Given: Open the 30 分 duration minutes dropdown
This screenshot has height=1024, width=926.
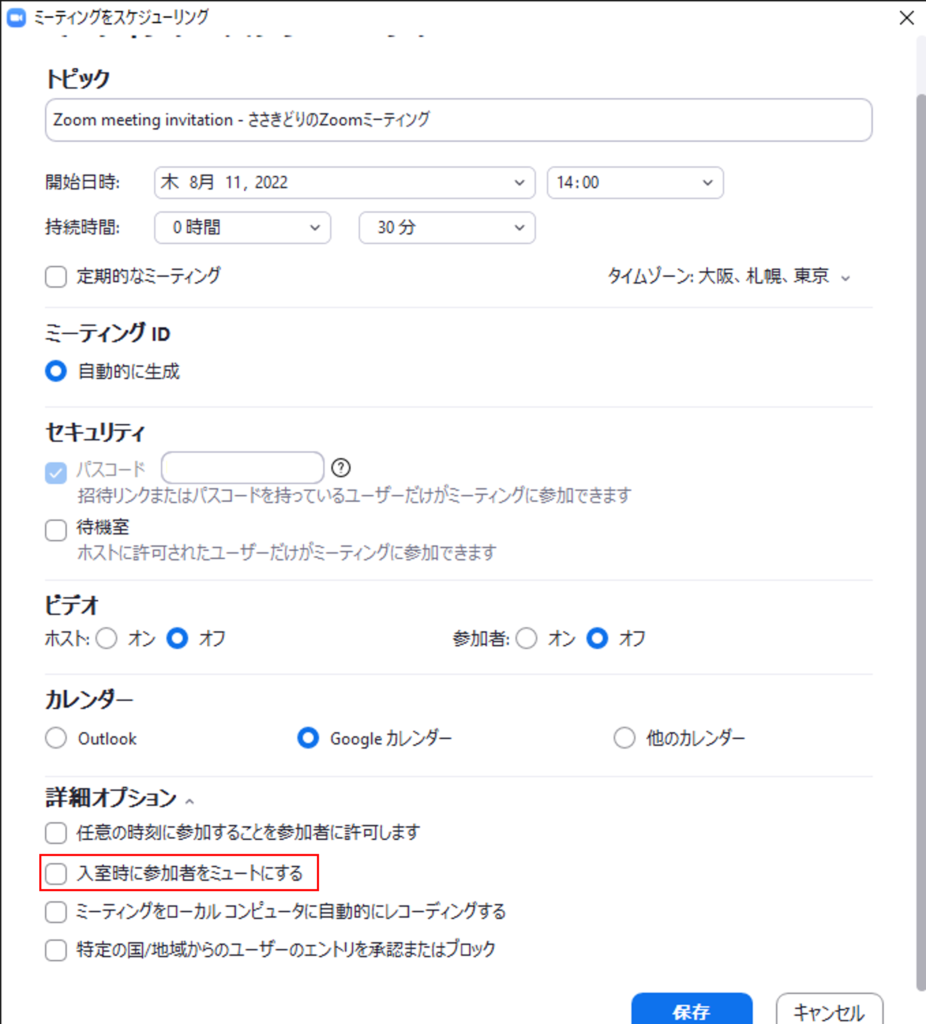Looking at the screenshot, I should [x=446, y=228].
